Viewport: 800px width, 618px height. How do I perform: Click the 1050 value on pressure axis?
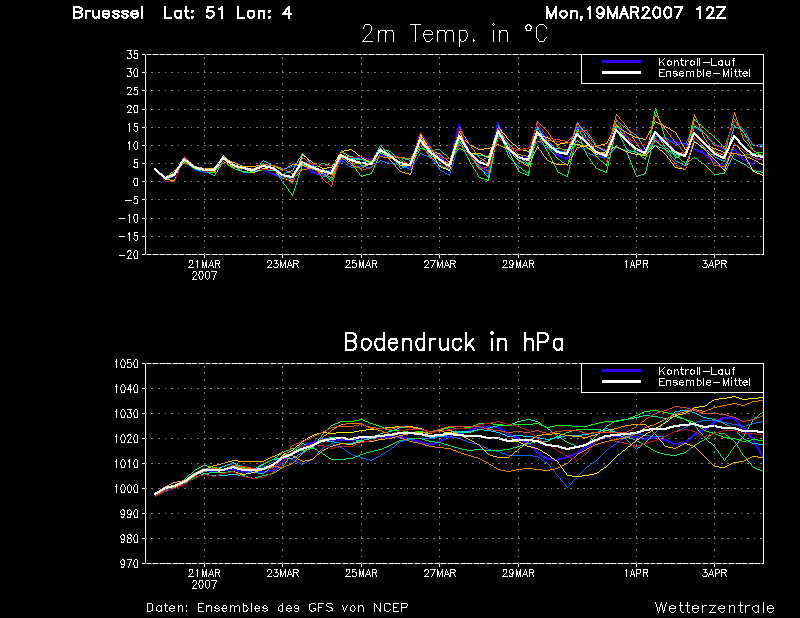click(126, 364)
